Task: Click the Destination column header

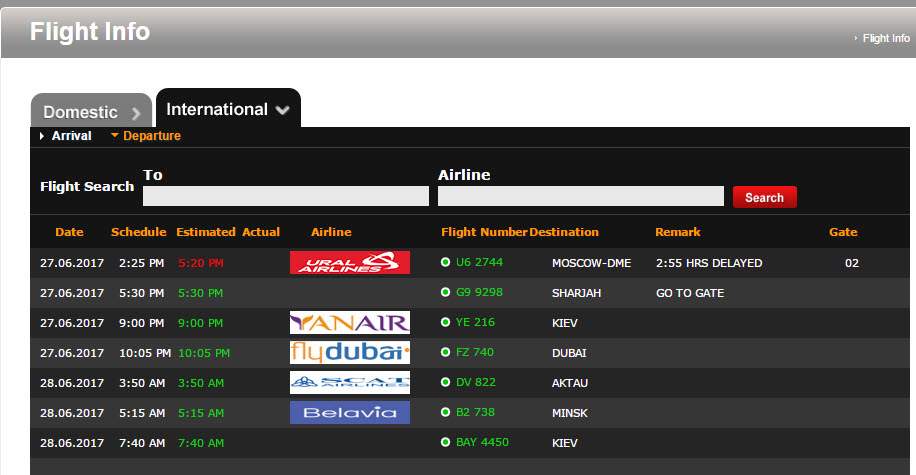Action: tap(564, 232)
